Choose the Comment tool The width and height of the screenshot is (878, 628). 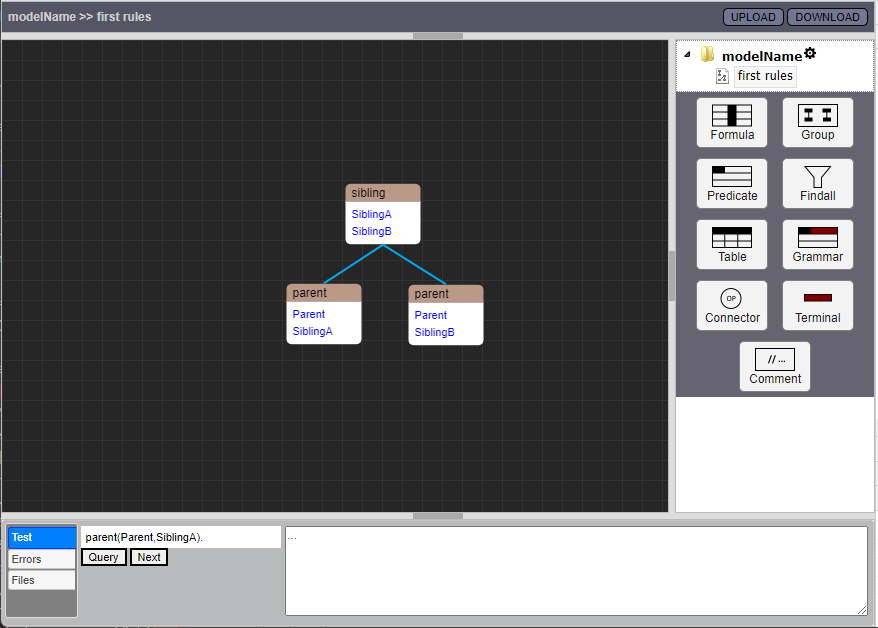[775, 366]
